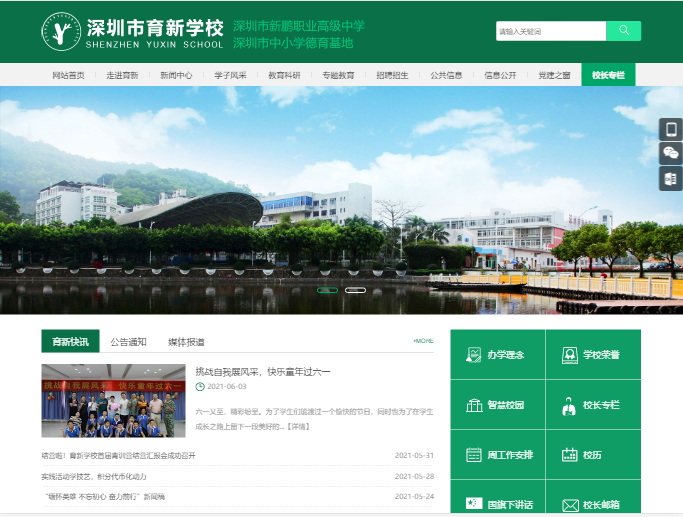Open the 挑战自我展风采 news headline
The width and height of the screenshot is (683, 517).
tap(262, 372)
